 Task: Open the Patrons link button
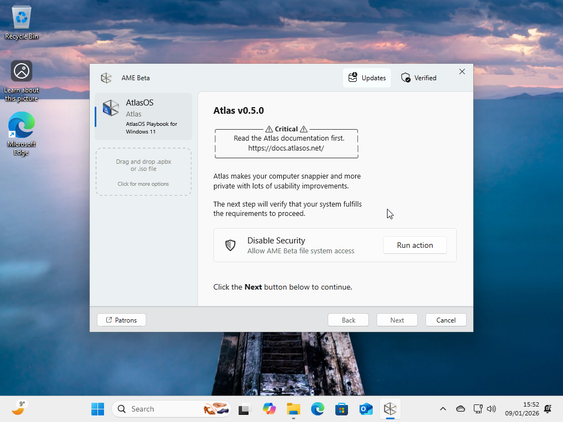[x=121, y=320]
